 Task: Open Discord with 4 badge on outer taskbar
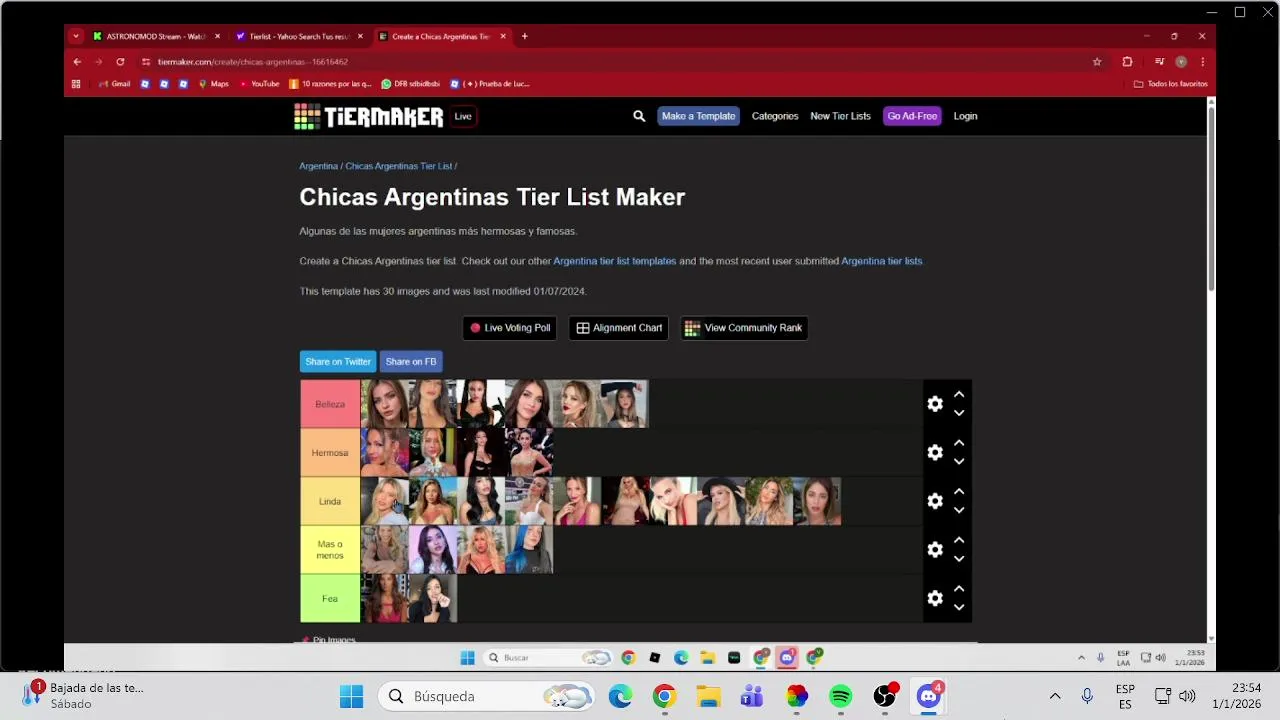click(929, 696)
